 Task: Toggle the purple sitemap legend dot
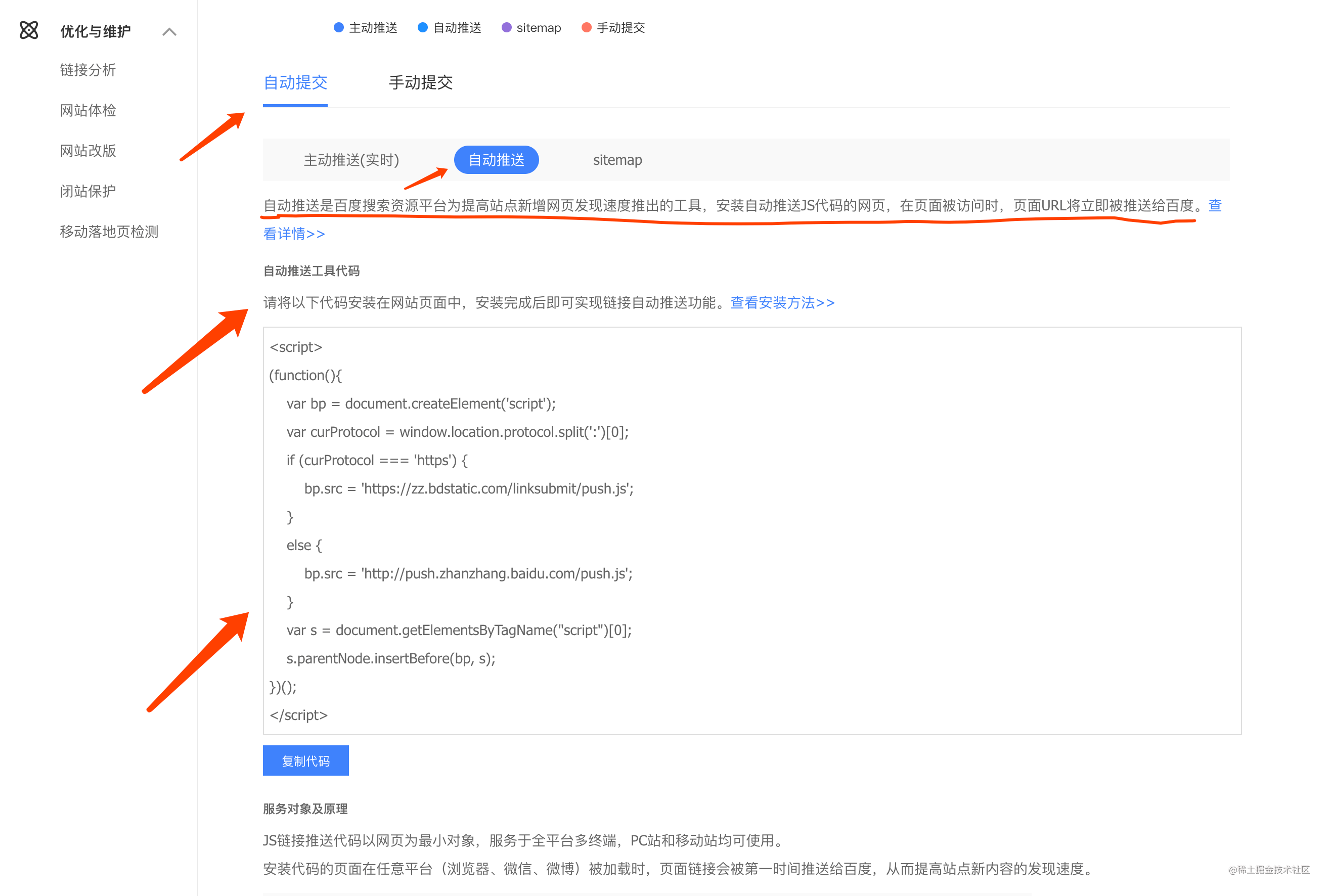click(506, 27)
